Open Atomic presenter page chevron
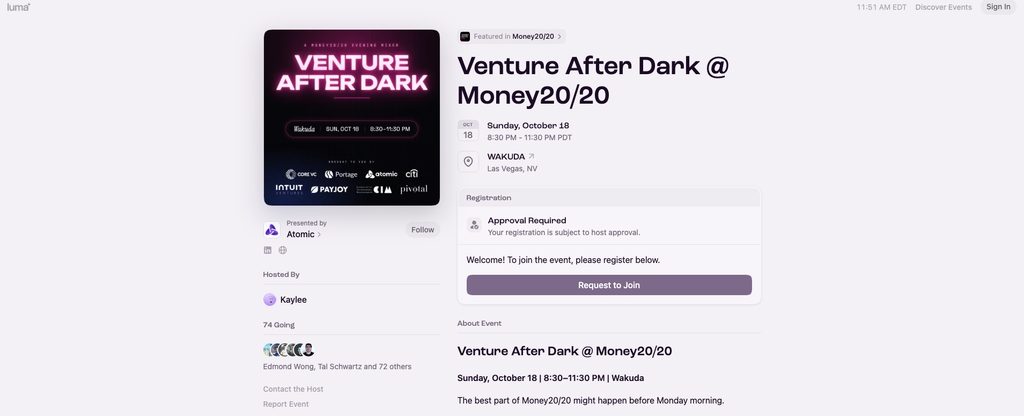Image resolution: width=1024 pixels, height=416 pixels. tap(319, 234)
